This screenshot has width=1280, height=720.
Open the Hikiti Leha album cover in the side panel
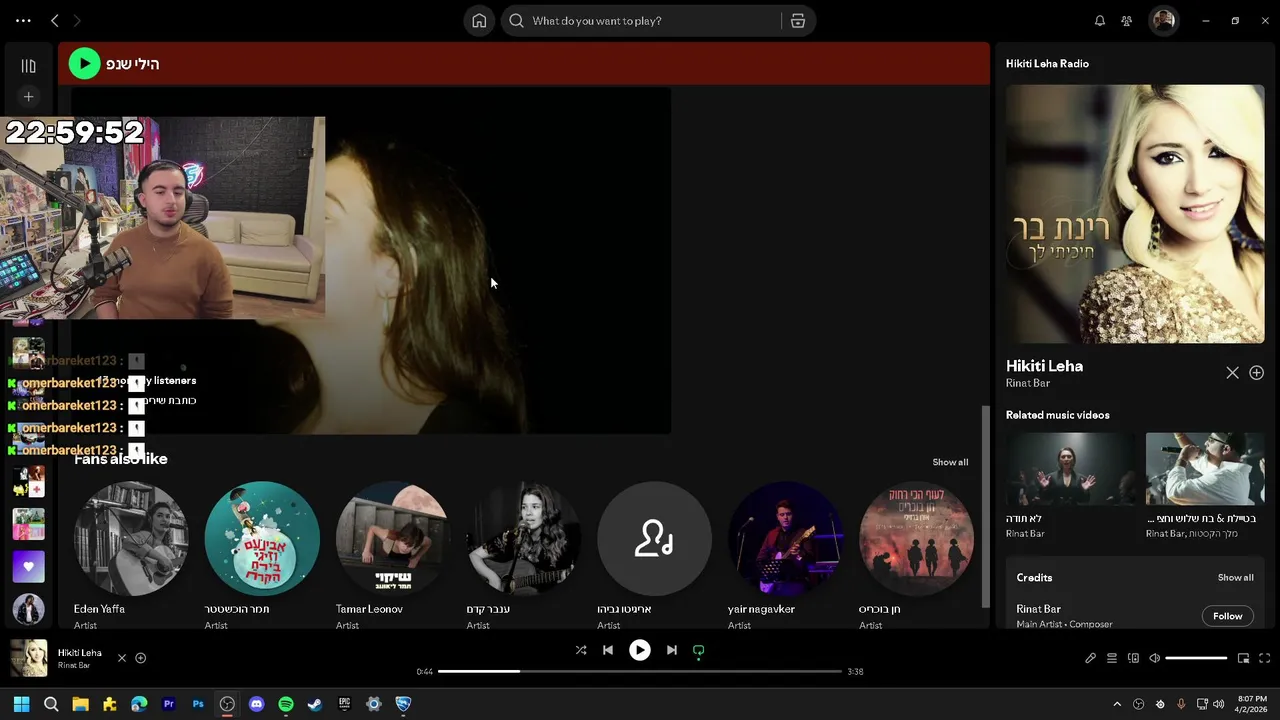click(x=1135, y=214)
